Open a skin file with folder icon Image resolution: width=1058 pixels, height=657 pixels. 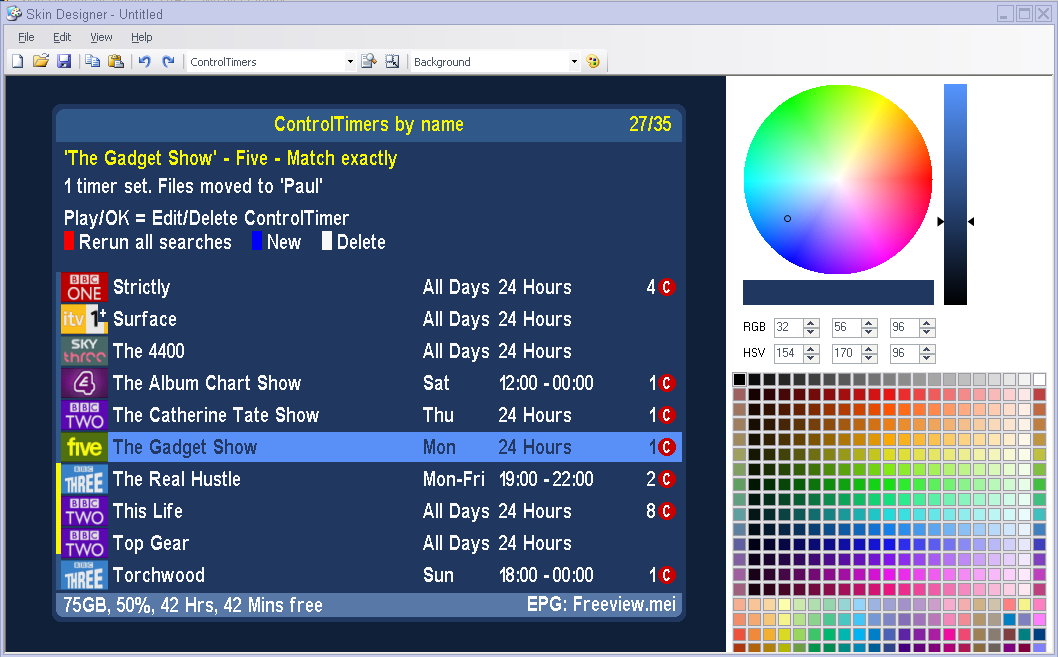point(40,61)
